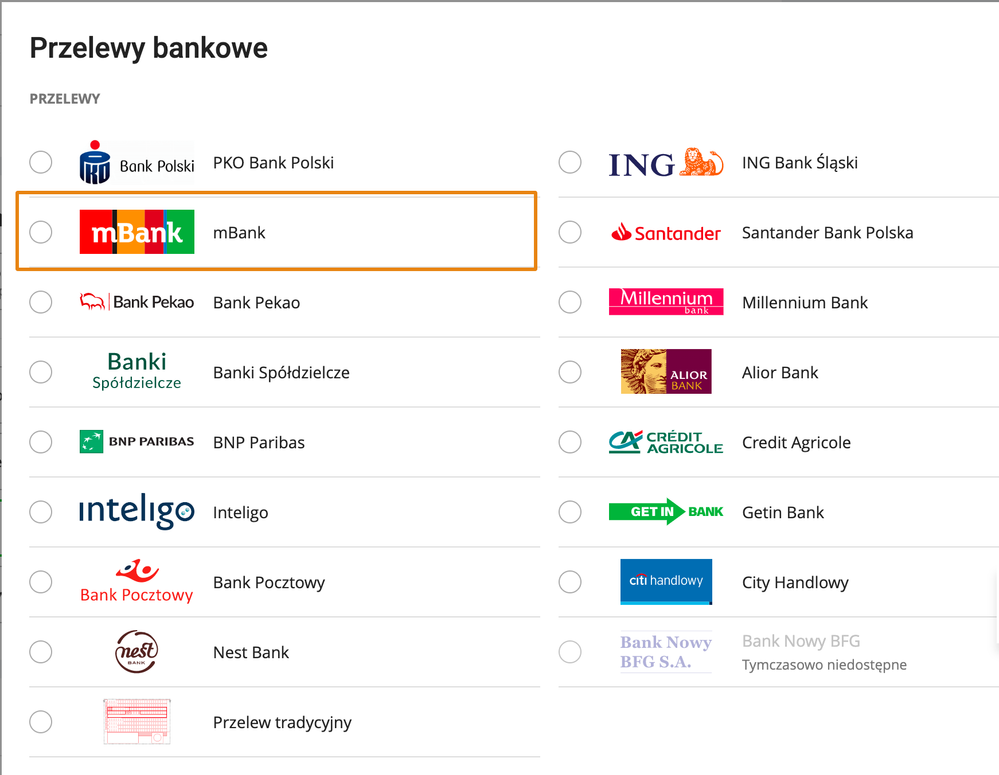
Task: Click the pink Millennium bank logo
Action: (666, 302)
